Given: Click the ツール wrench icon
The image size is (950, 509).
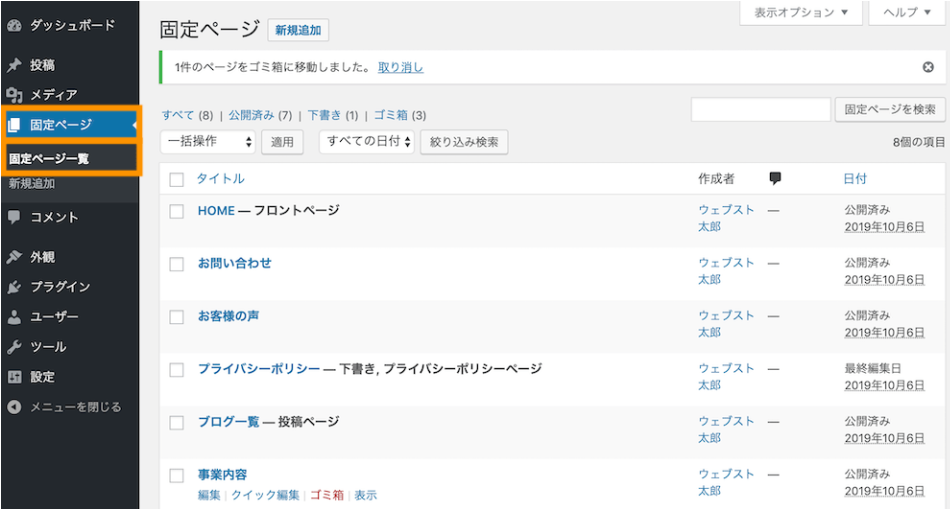Looking at the screenshot, I should pyautogui.click(x=14, y=347).
